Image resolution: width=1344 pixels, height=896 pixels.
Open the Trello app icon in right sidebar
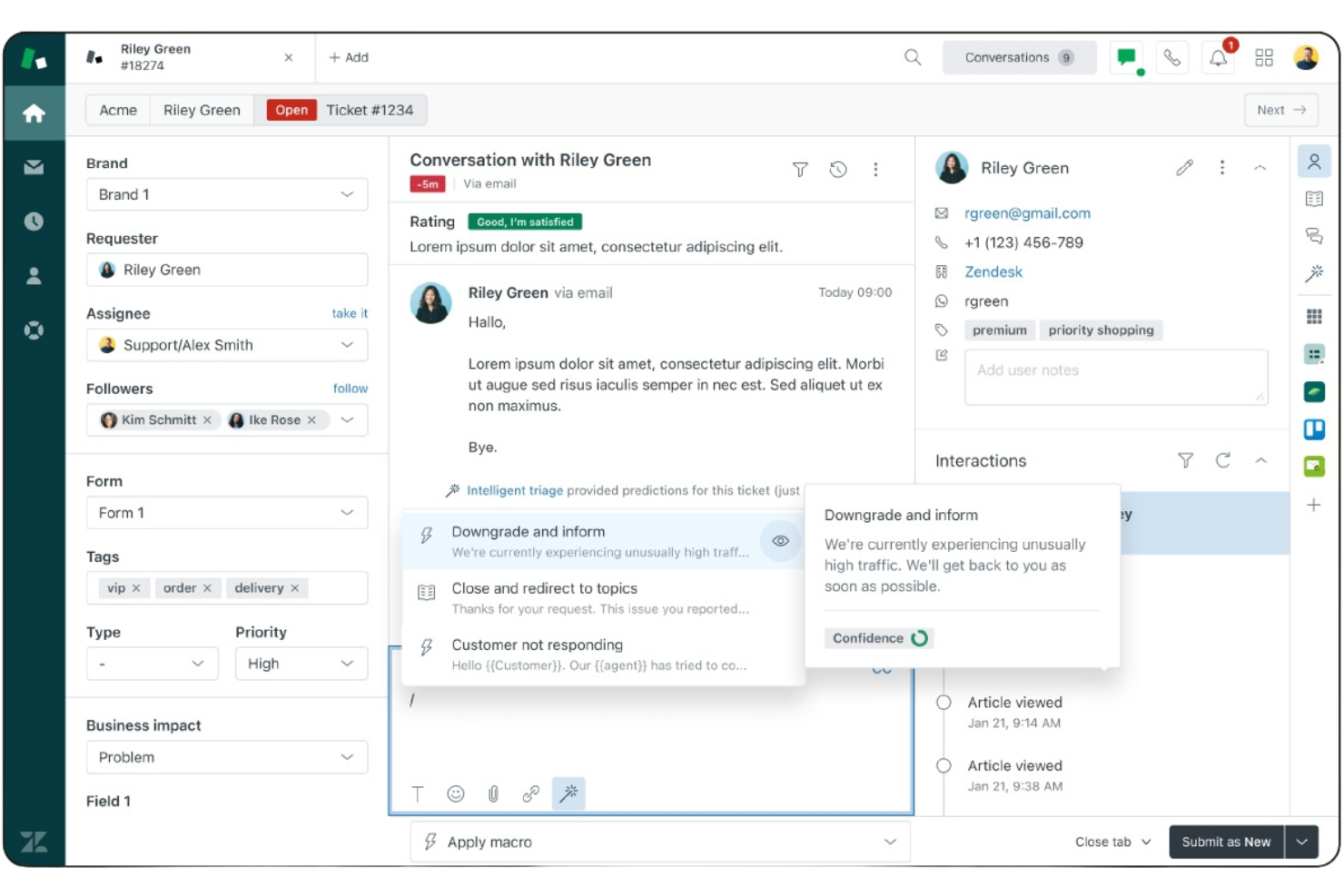coord(1314,428)
